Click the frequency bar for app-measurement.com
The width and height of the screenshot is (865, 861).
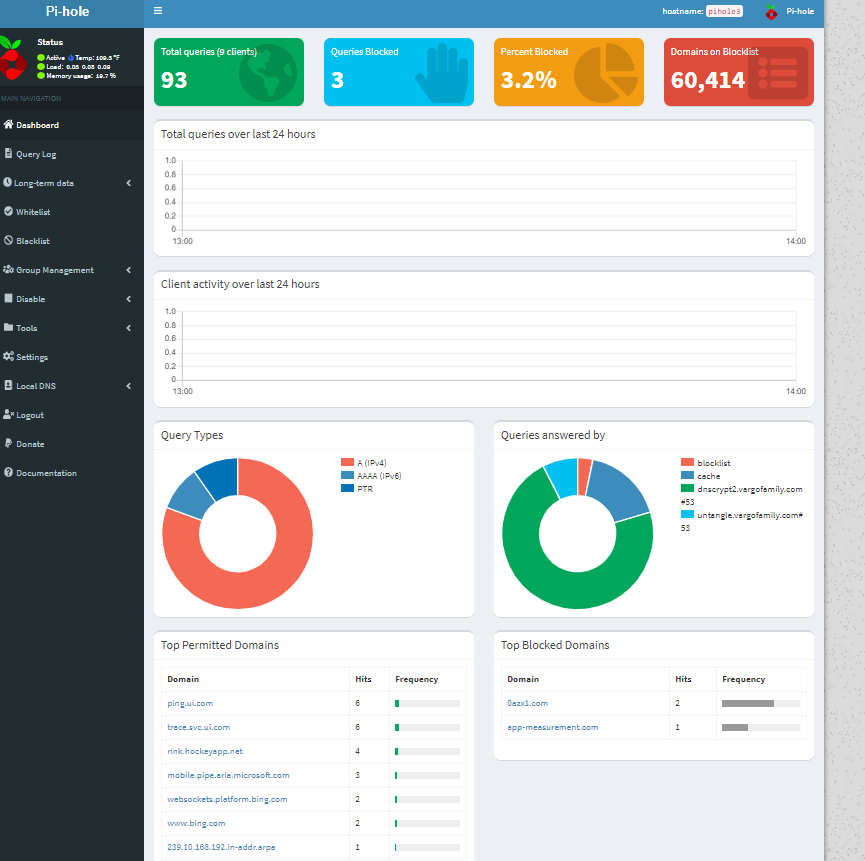(761, 728)
